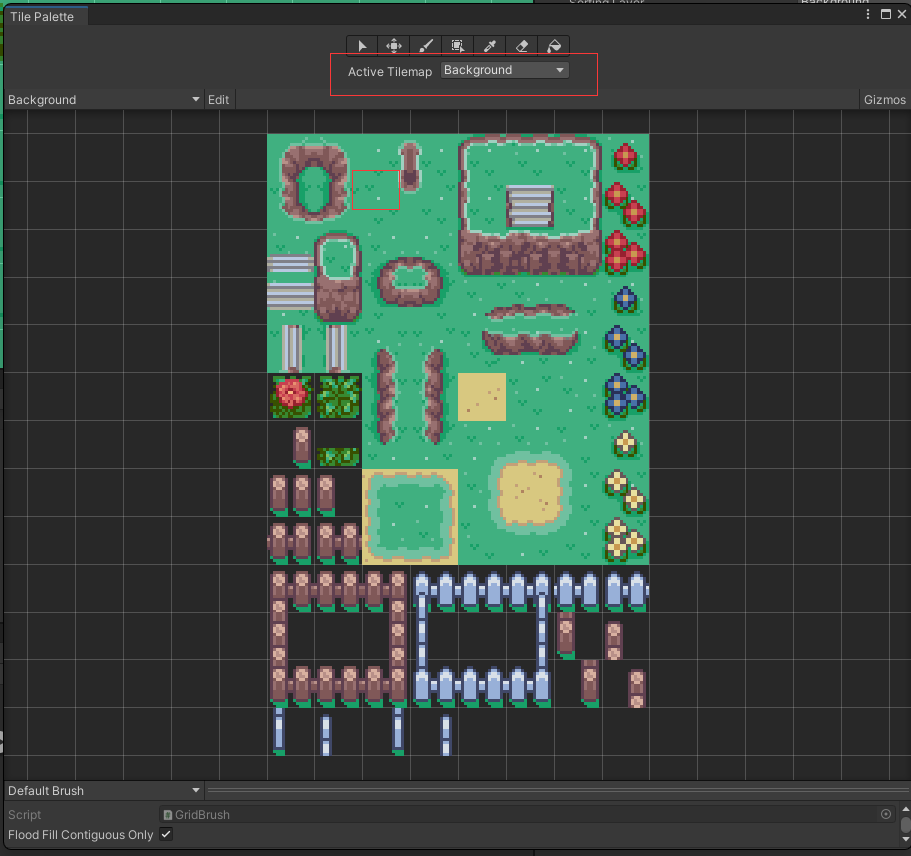Click the Edit palette button
The width and height of the screenshot is (911, 856).
(x=218, y=100)
